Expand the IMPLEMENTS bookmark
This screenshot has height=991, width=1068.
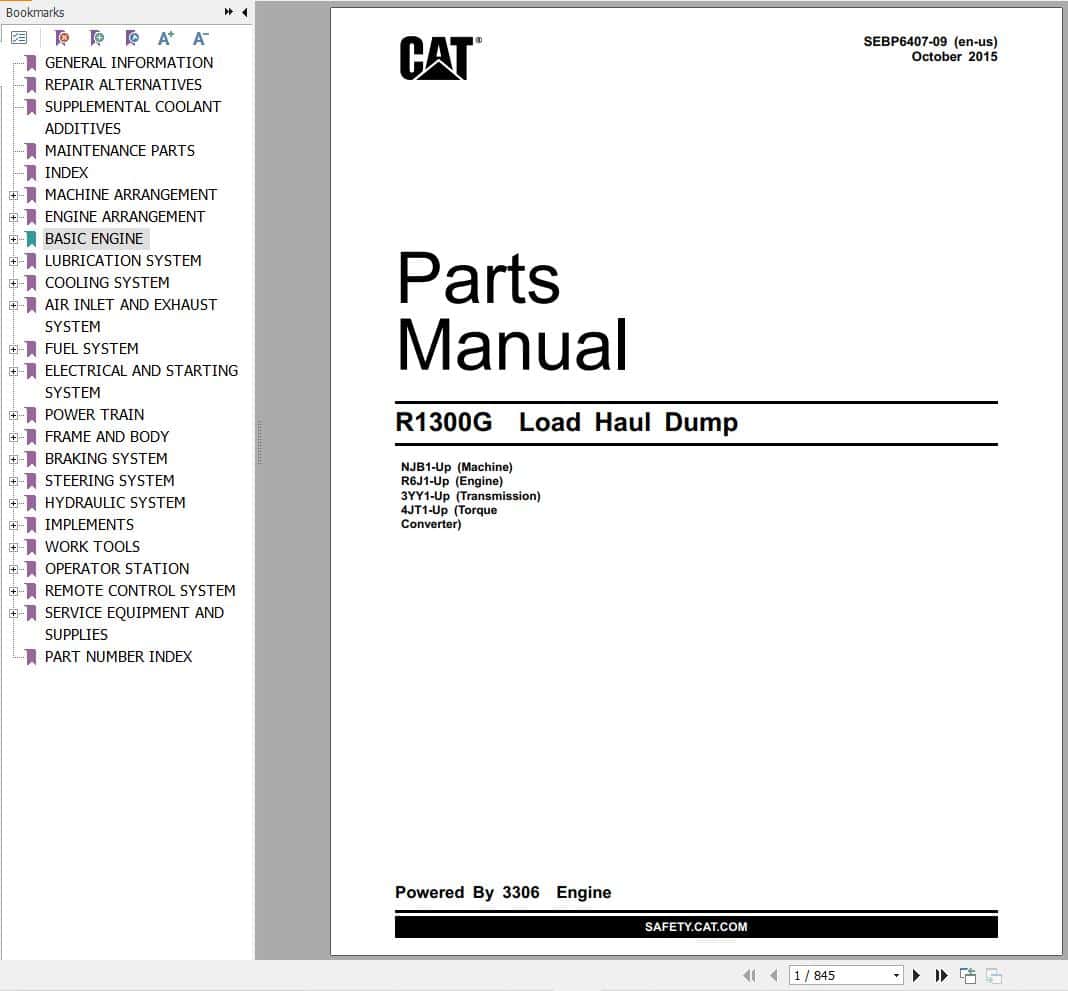point(13,525)
